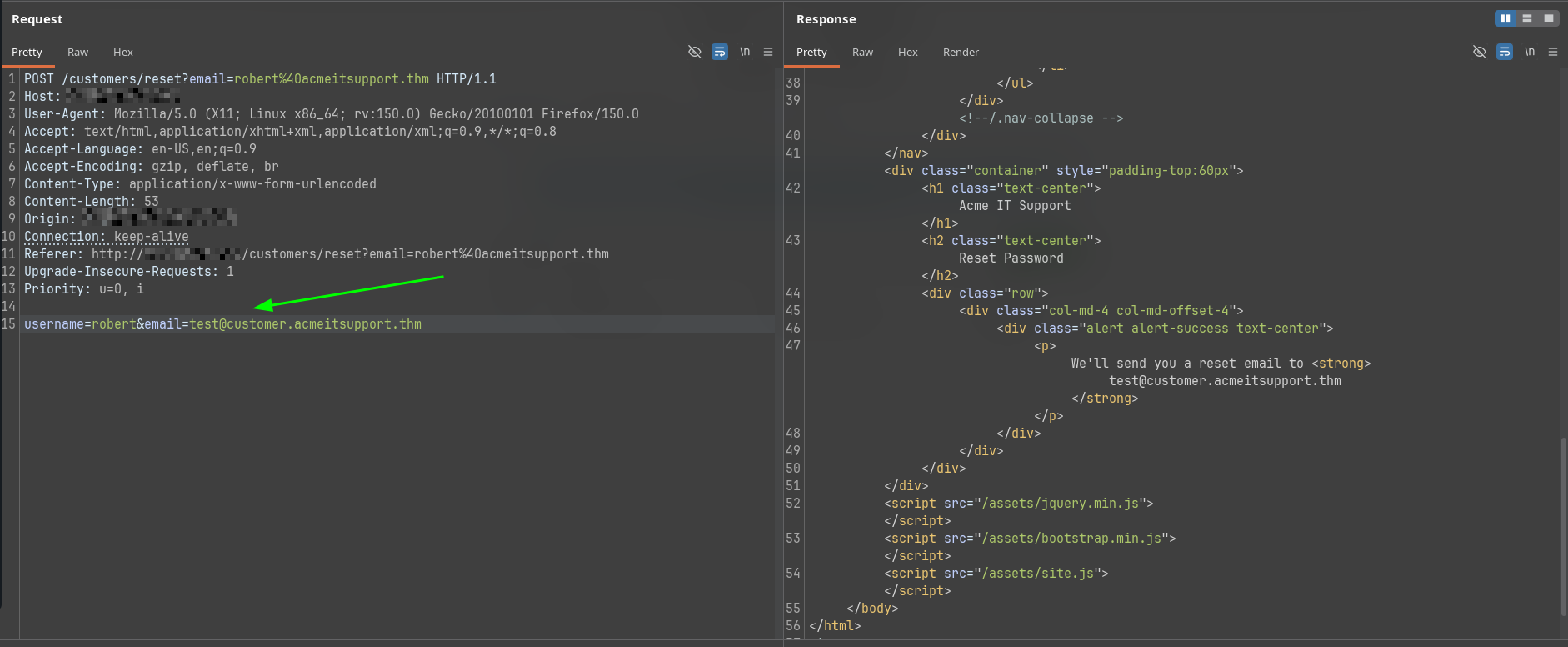Viewport: 1568px width, 647px height.
Task: Click the div class="row" line
Action: pos(985,293)
